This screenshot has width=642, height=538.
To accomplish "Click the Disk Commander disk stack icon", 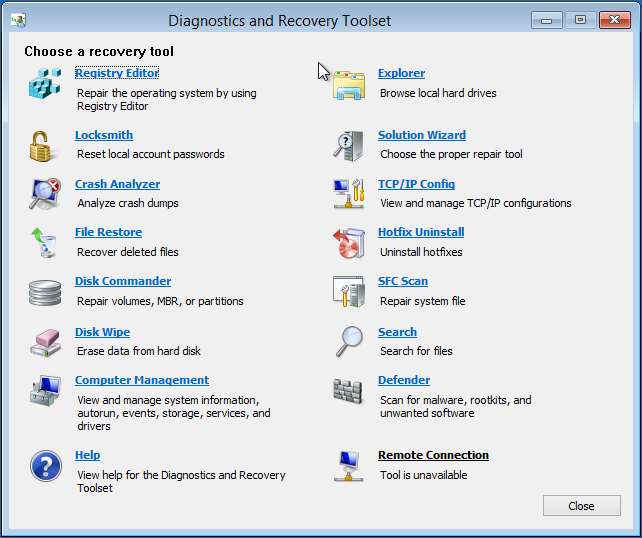I will [x=45, y=292].
